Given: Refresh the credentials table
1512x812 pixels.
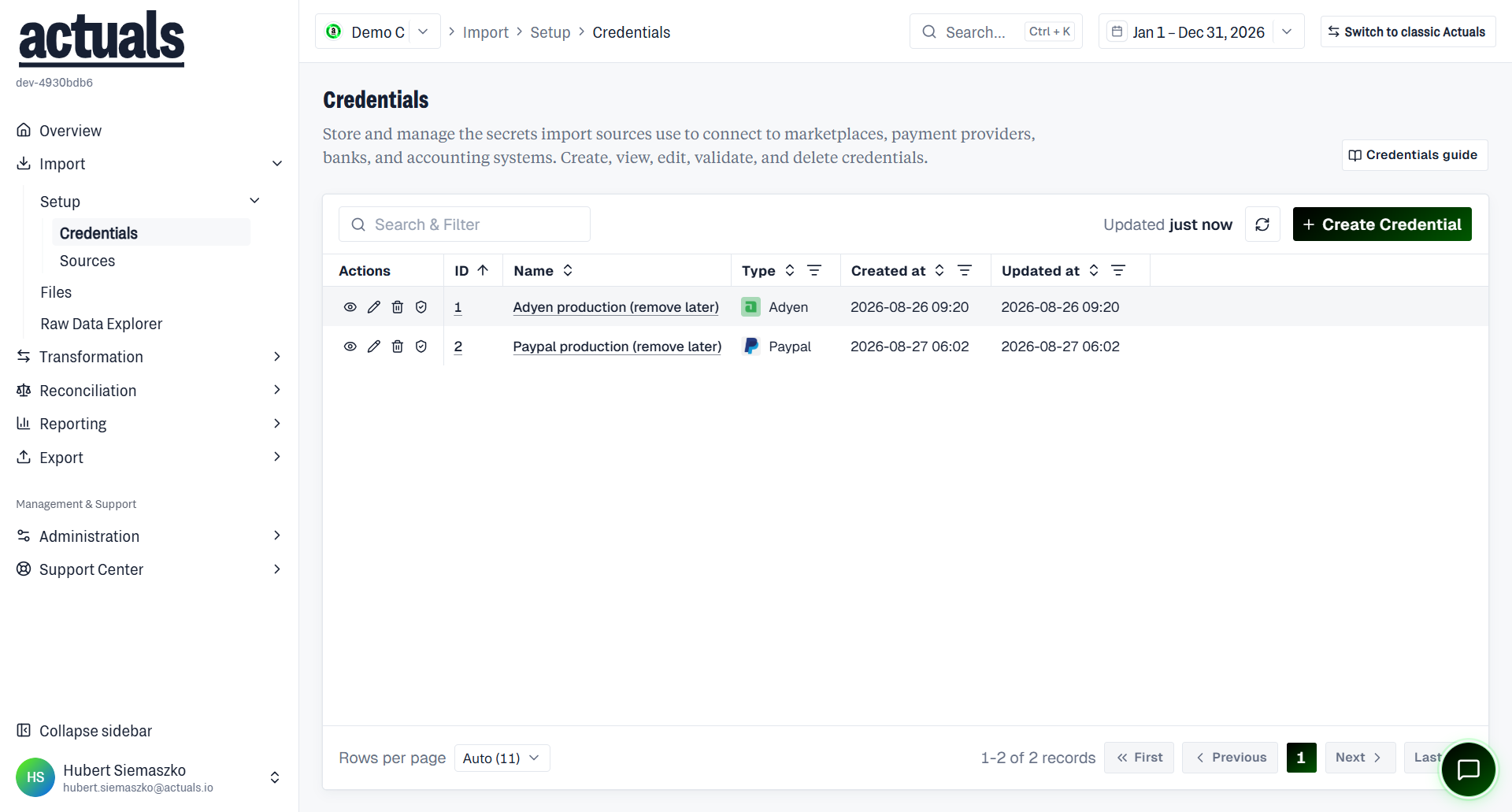Looking at the screenshot, I should [x=1262, y=224].
